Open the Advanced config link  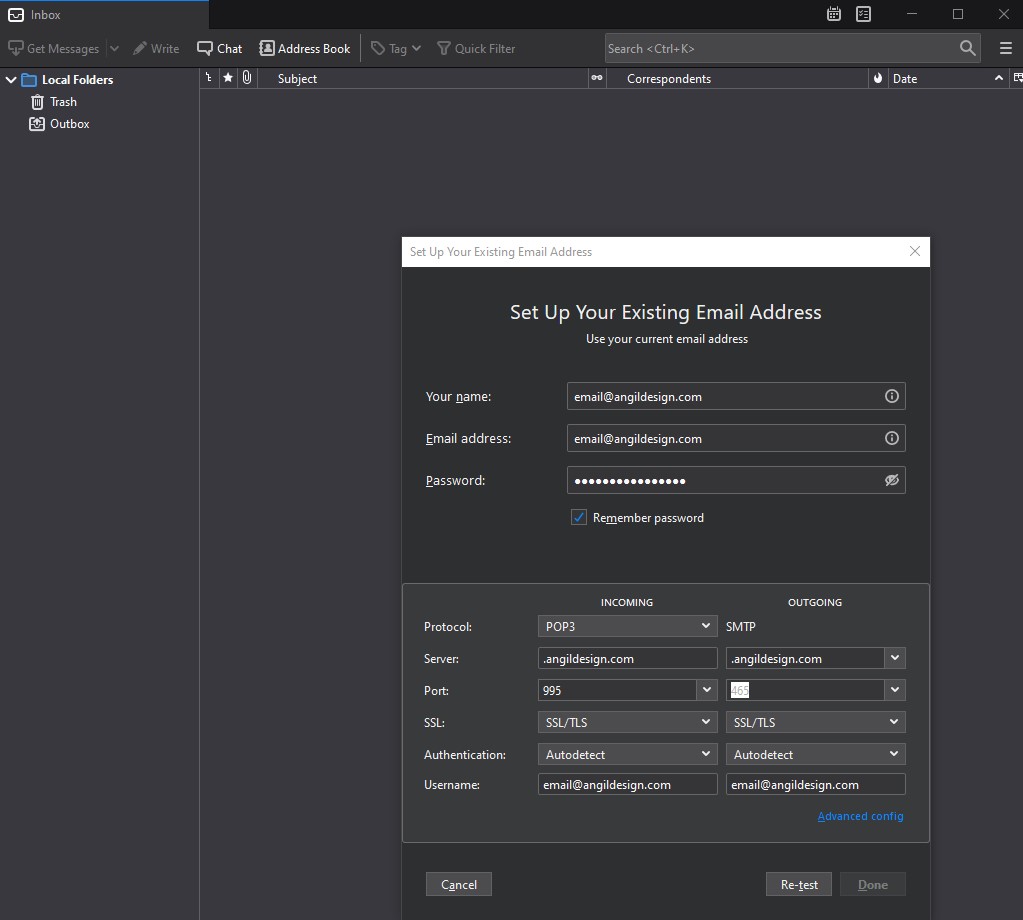[x=861, y=816]
